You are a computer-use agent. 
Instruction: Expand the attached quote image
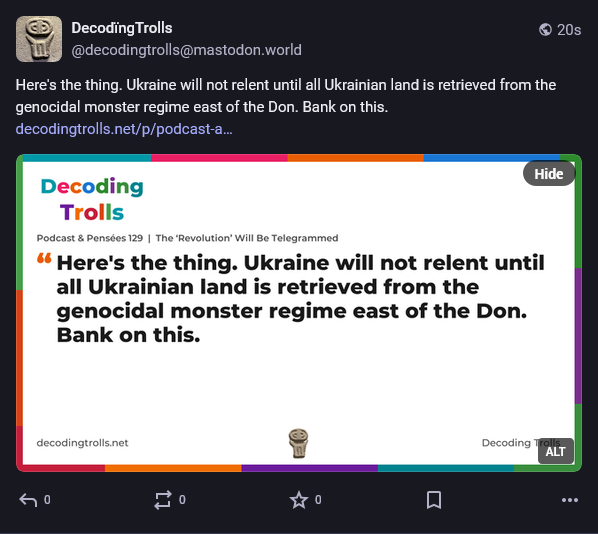coord(299,313)
